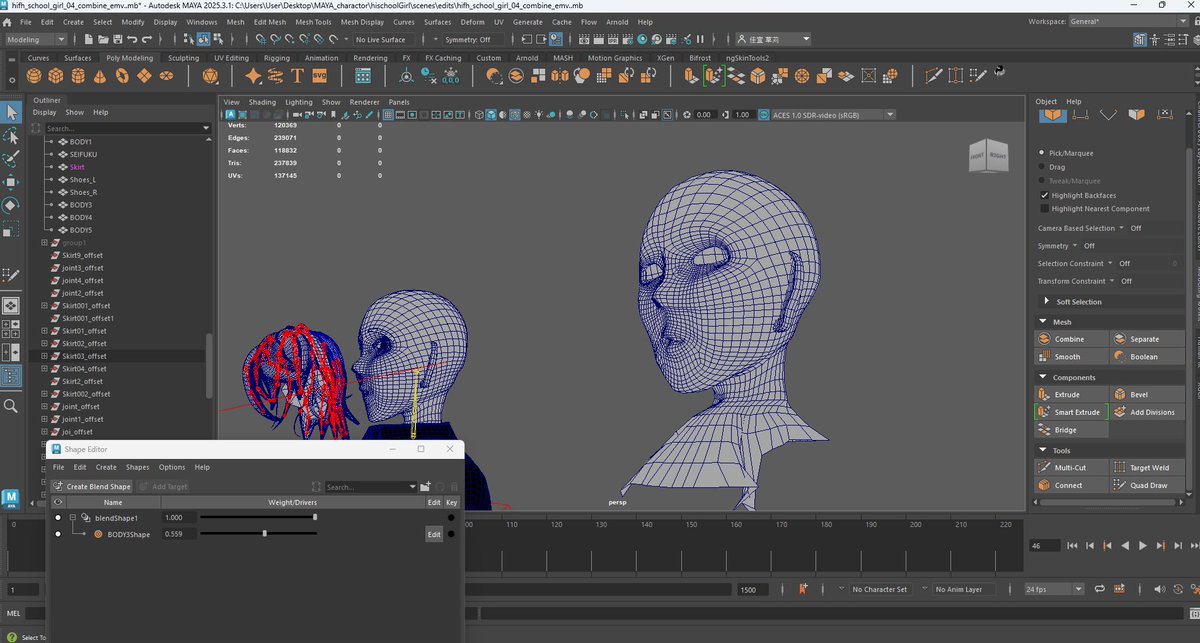1200x643 pixels.
Task: Select the polygon sphere shelf icon
Action: coord(35,76)
